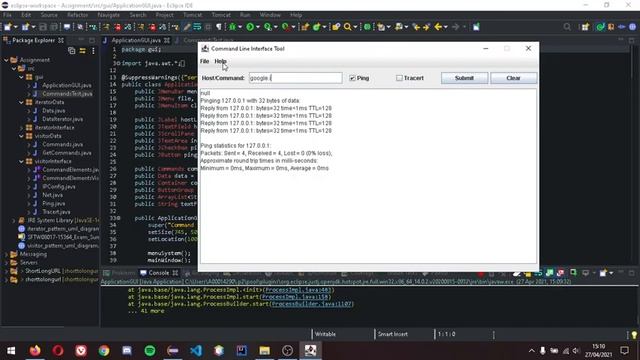The height and width of the screenshot is (360, 640).
Task: Open the New file dropdown arrow
Action: click(16, 27)
